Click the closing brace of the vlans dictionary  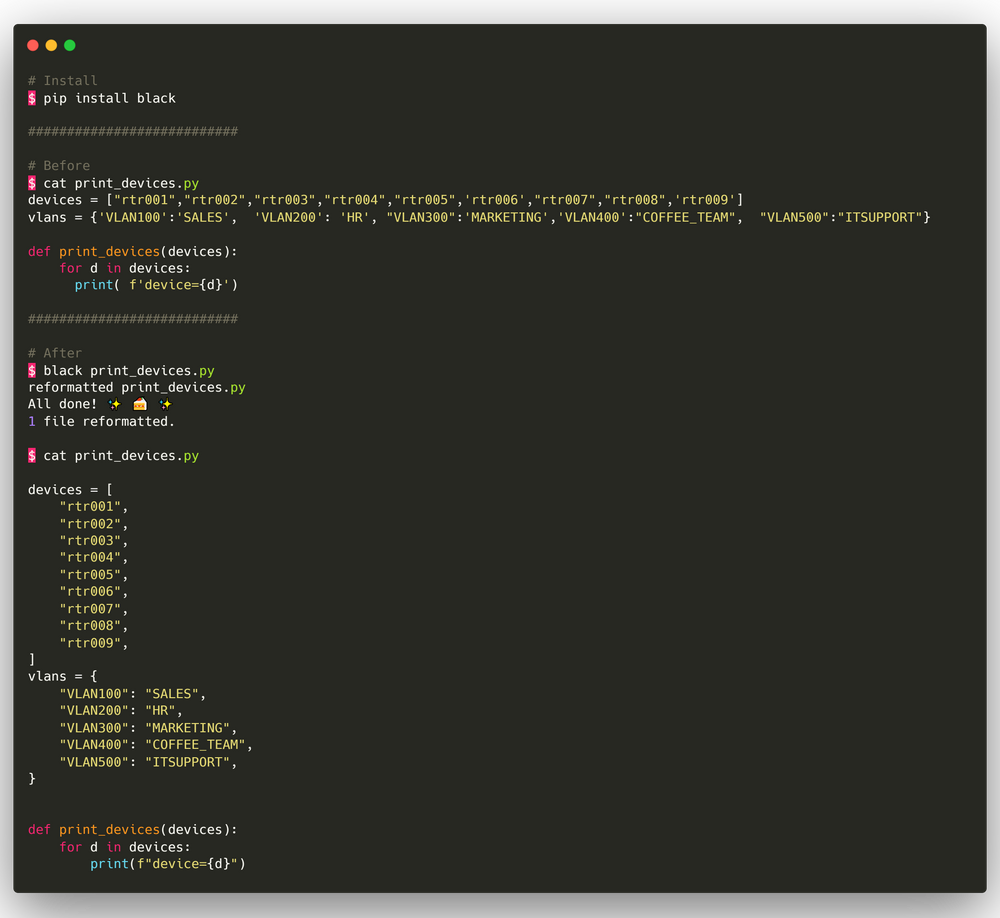31,778
